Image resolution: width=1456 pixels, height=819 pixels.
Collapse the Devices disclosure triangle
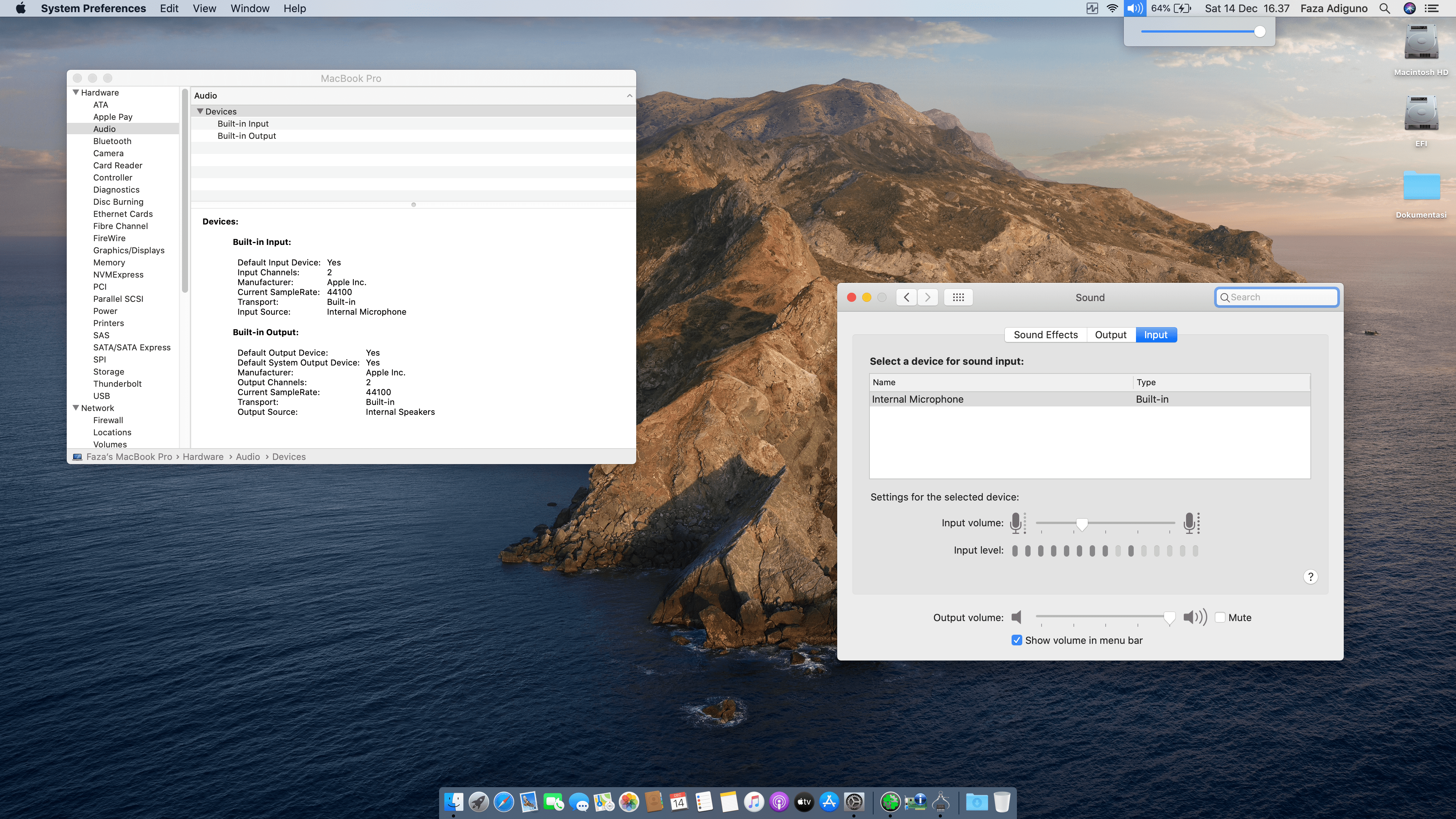(199, 111)
